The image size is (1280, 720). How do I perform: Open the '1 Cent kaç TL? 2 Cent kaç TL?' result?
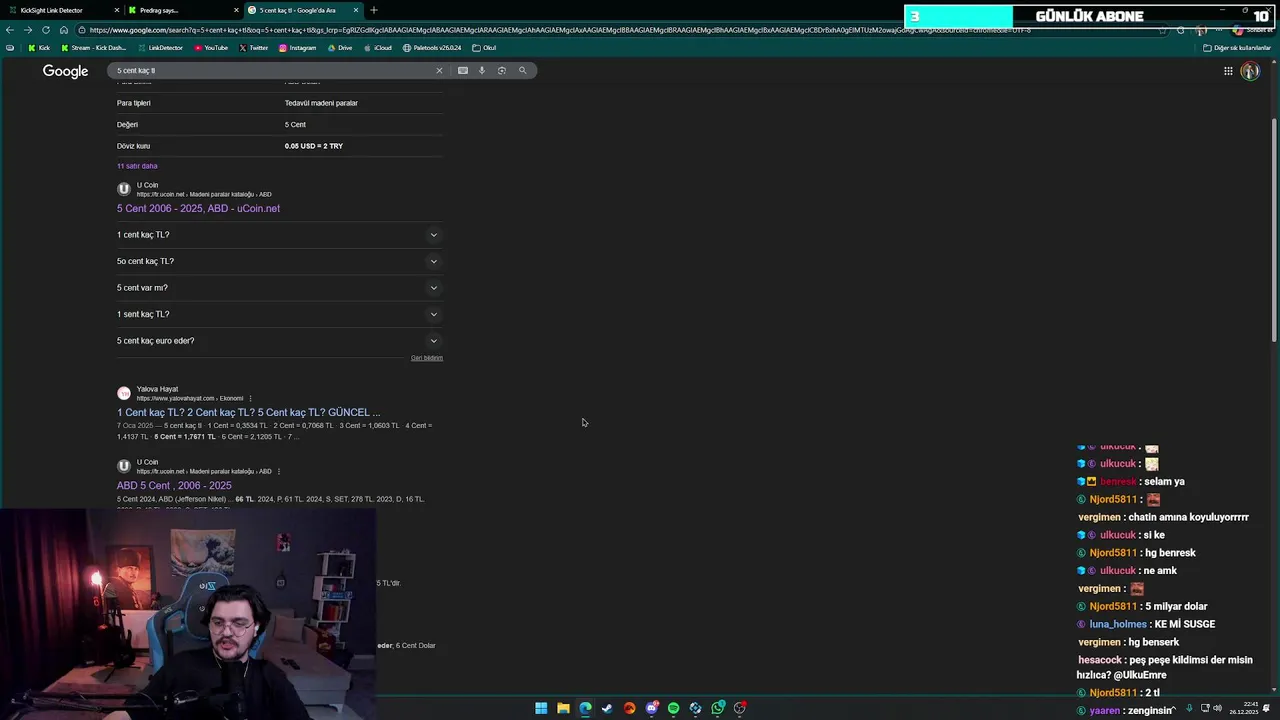click(248, 413)
